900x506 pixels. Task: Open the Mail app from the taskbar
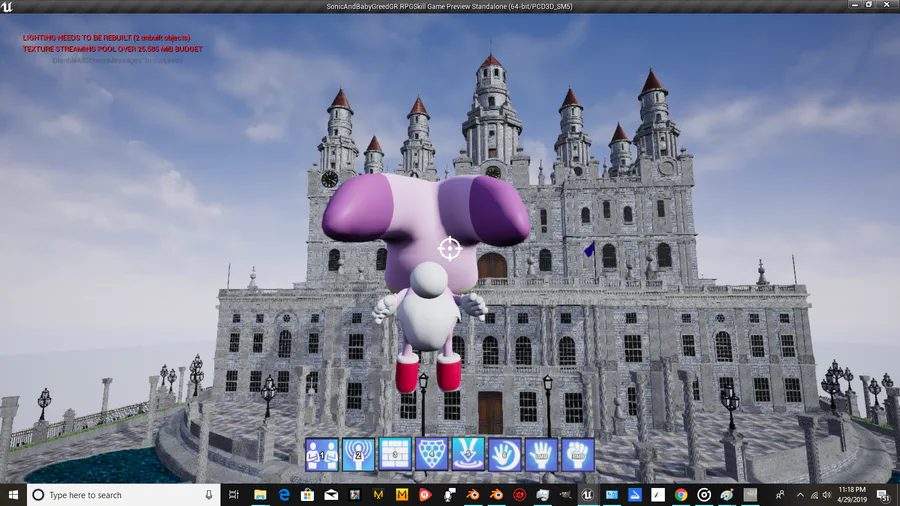(x=331, y=495)
